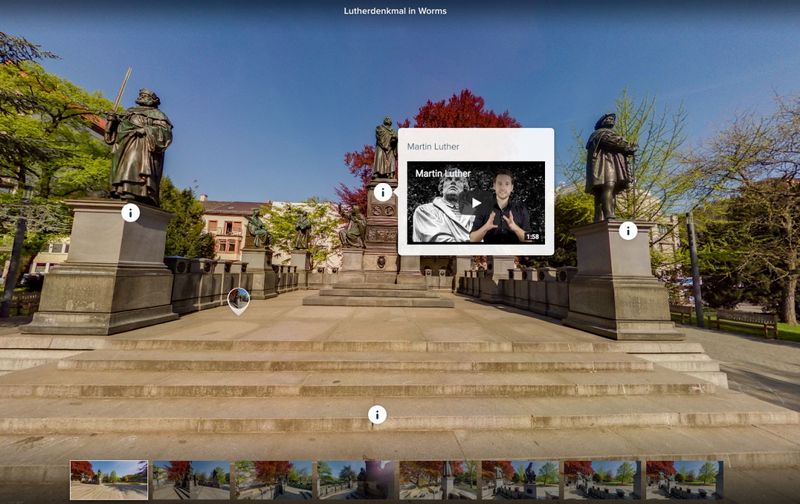The image size is (800, 504).
Task: Click the 1:58 video duration badge
Action: (532, 237)
